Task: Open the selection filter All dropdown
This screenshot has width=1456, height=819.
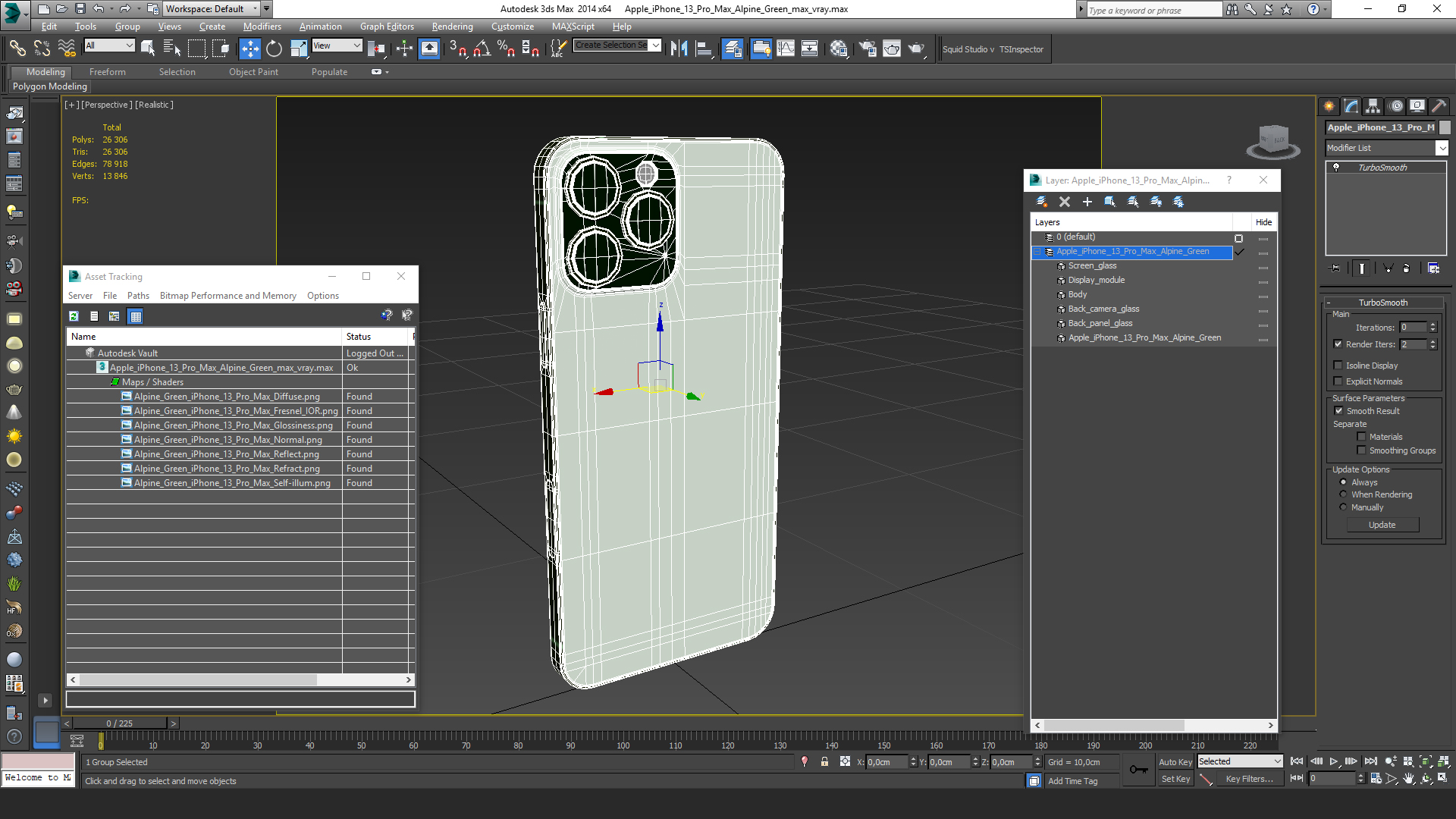Action: point(109,45)
